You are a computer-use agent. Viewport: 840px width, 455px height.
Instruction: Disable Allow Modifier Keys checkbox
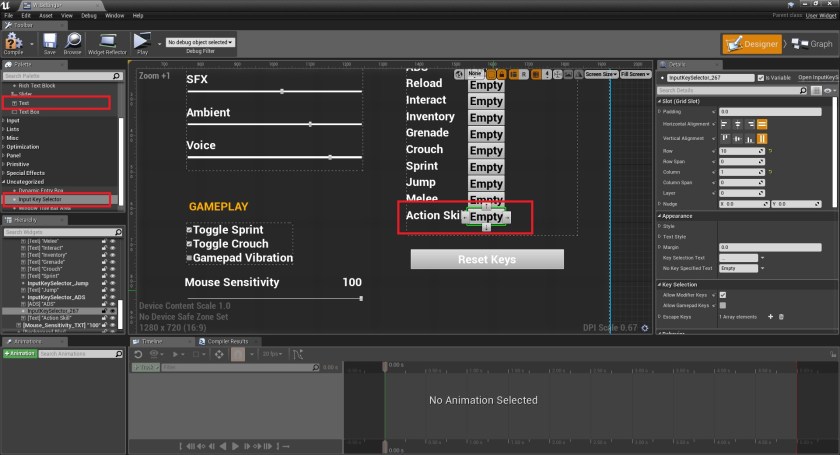click(723, 295)
